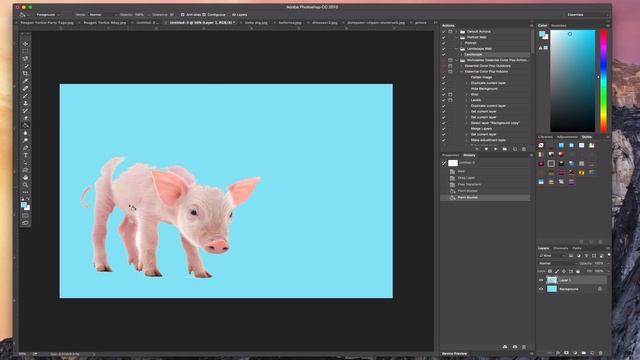Screen dimensions: 640x360
Task: Select the Move tool
Action: [x=25, y=44]
